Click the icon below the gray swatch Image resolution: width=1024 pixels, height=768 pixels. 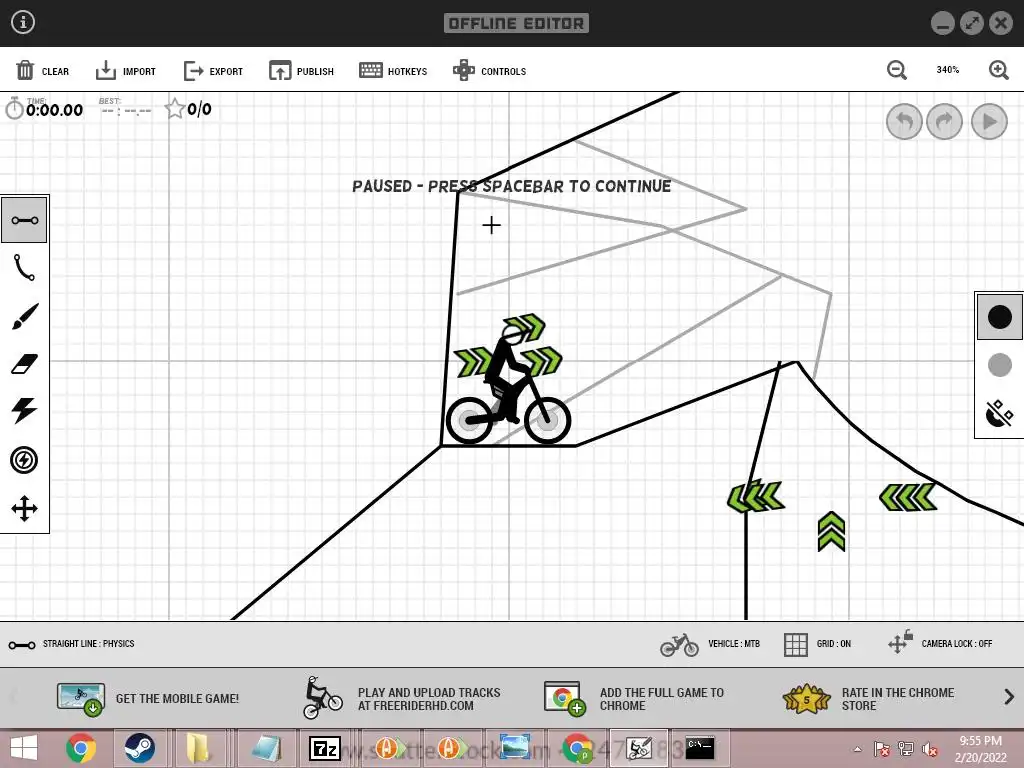click(x=999, y=413)
